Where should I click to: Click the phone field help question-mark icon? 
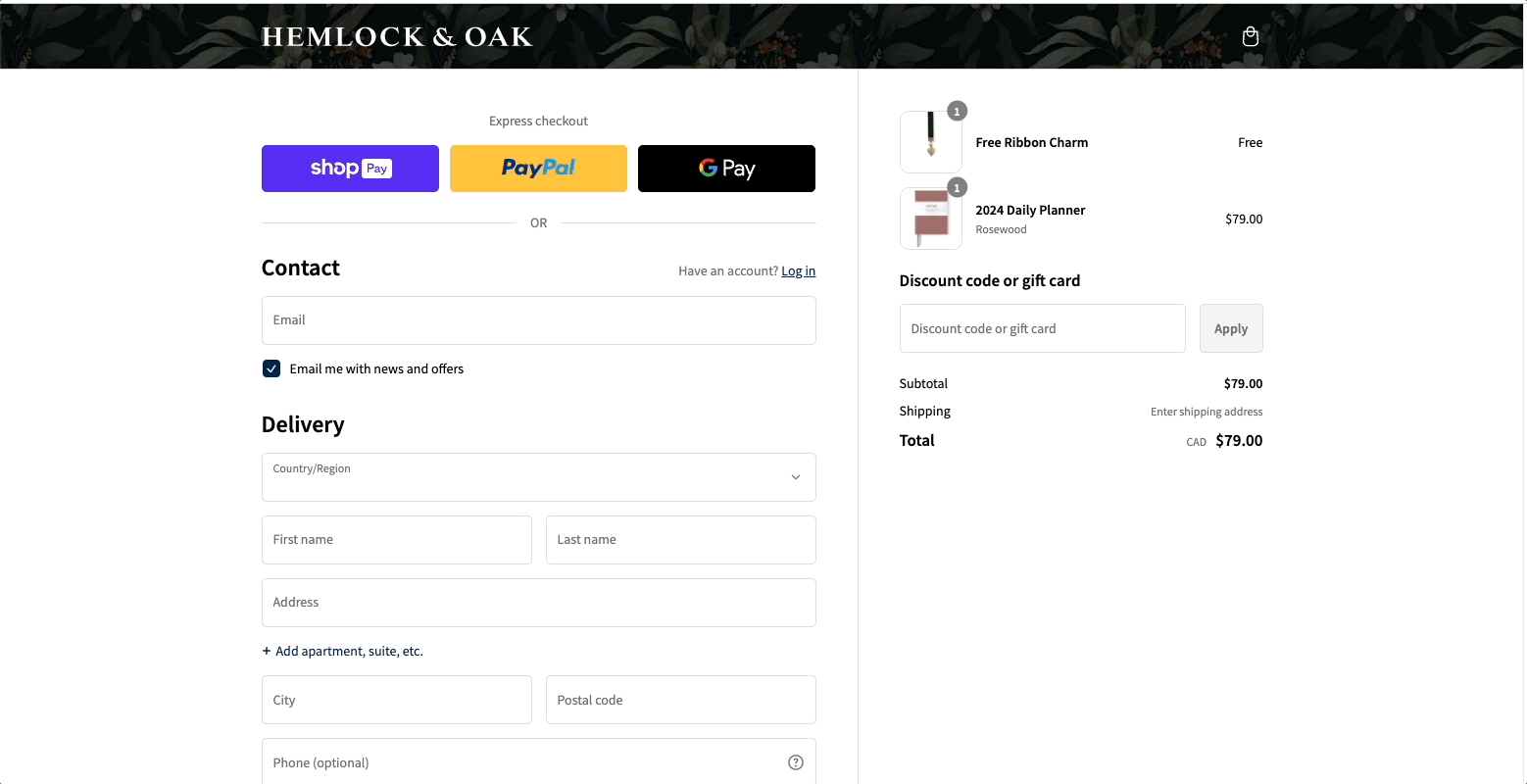(795, 762)
